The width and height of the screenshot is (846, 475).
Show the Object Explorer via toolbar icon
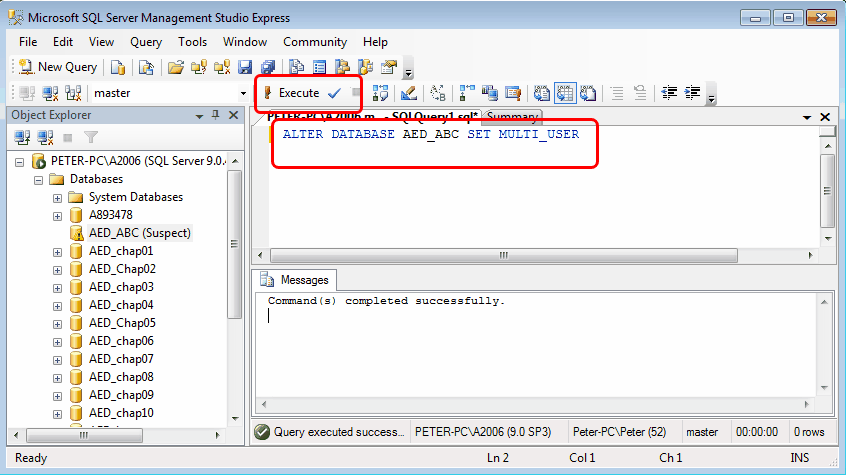tap(342, 67)
